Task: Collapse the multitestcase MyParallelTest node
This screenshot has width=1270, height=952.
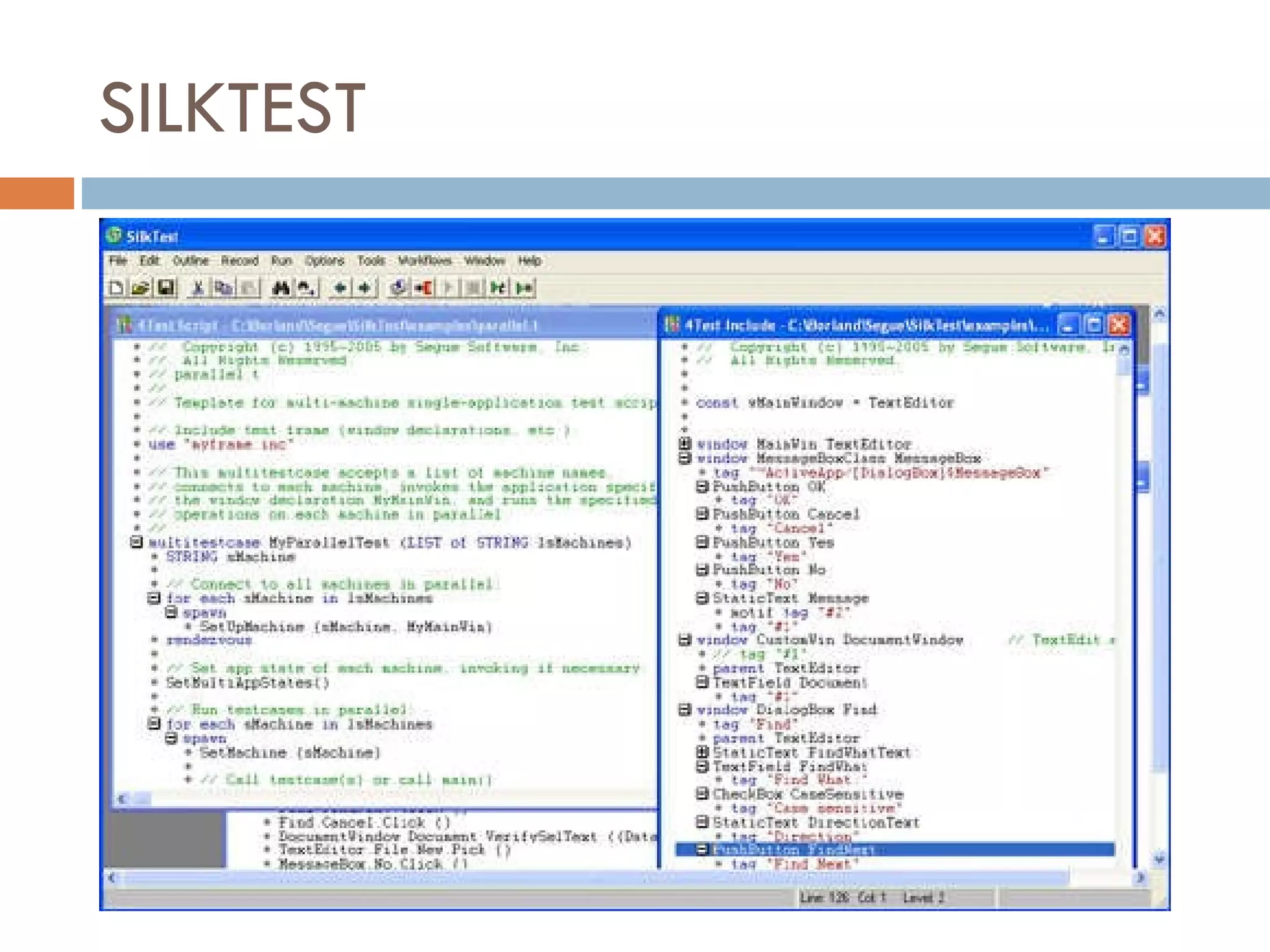Action: coord(136,542)
